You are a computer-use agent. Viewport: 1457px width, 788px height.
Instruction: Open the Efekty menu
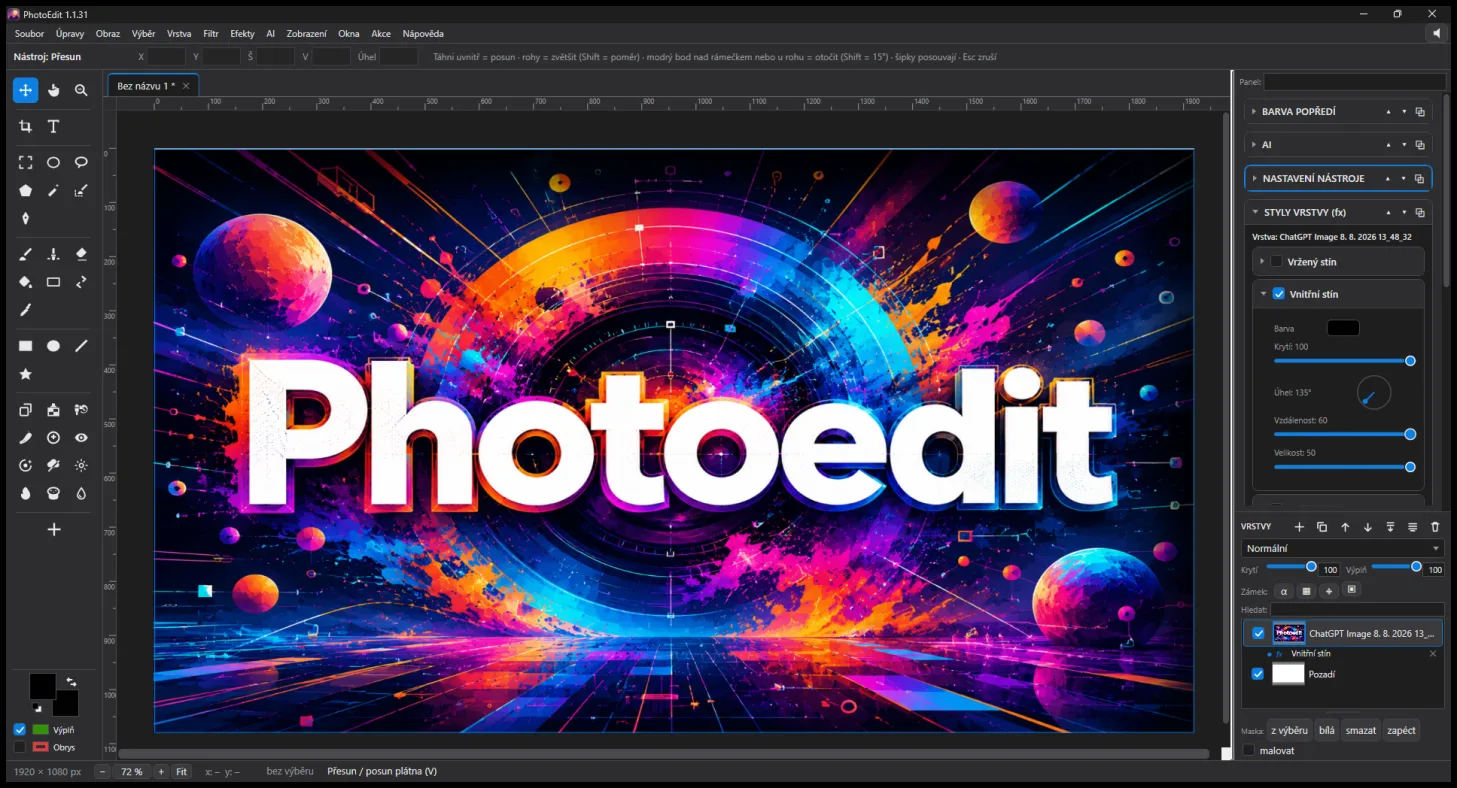point(242,34)
